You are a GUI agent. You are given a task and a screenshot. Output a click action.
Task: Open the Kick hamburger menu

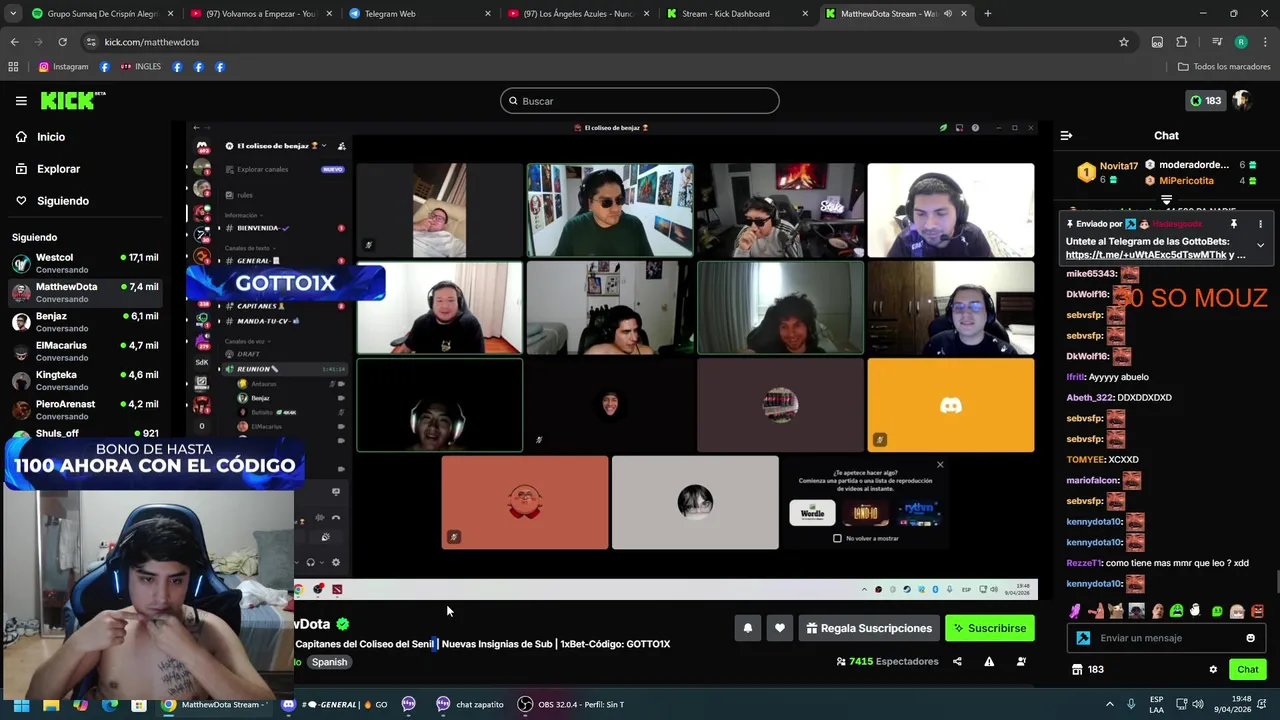(21, 101)
